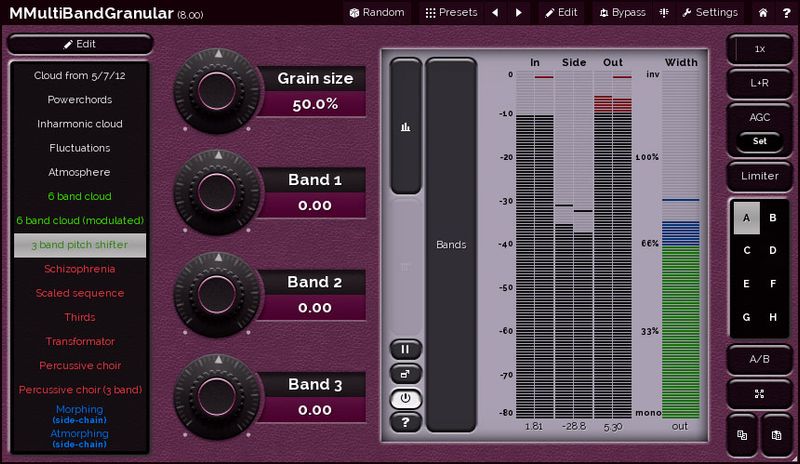The width and height of the screenshot is (800, 464).
Task: Click the morph grid icon below A/B
Action: point(759,394)
